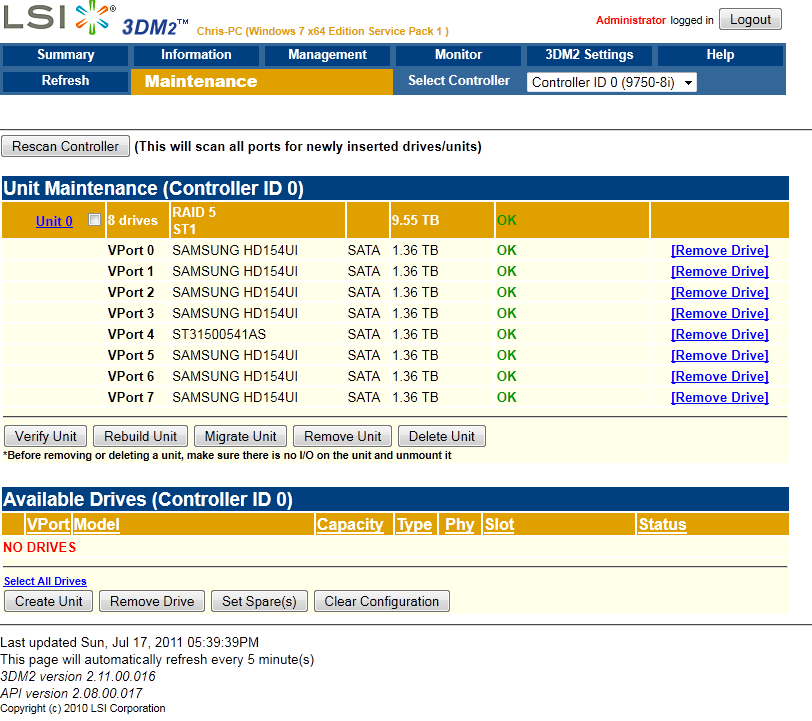Open the Monitor menu
The width and height of the screenshot is (812, 721).
click(458, 55)
